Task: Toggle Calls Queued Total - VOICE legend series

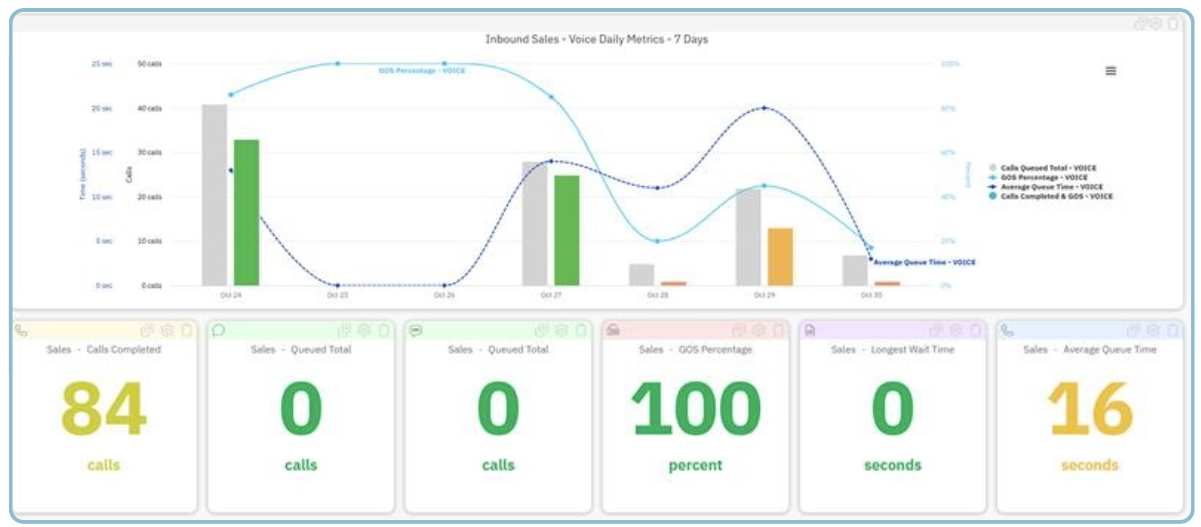Action: [x=1050, y=168]
